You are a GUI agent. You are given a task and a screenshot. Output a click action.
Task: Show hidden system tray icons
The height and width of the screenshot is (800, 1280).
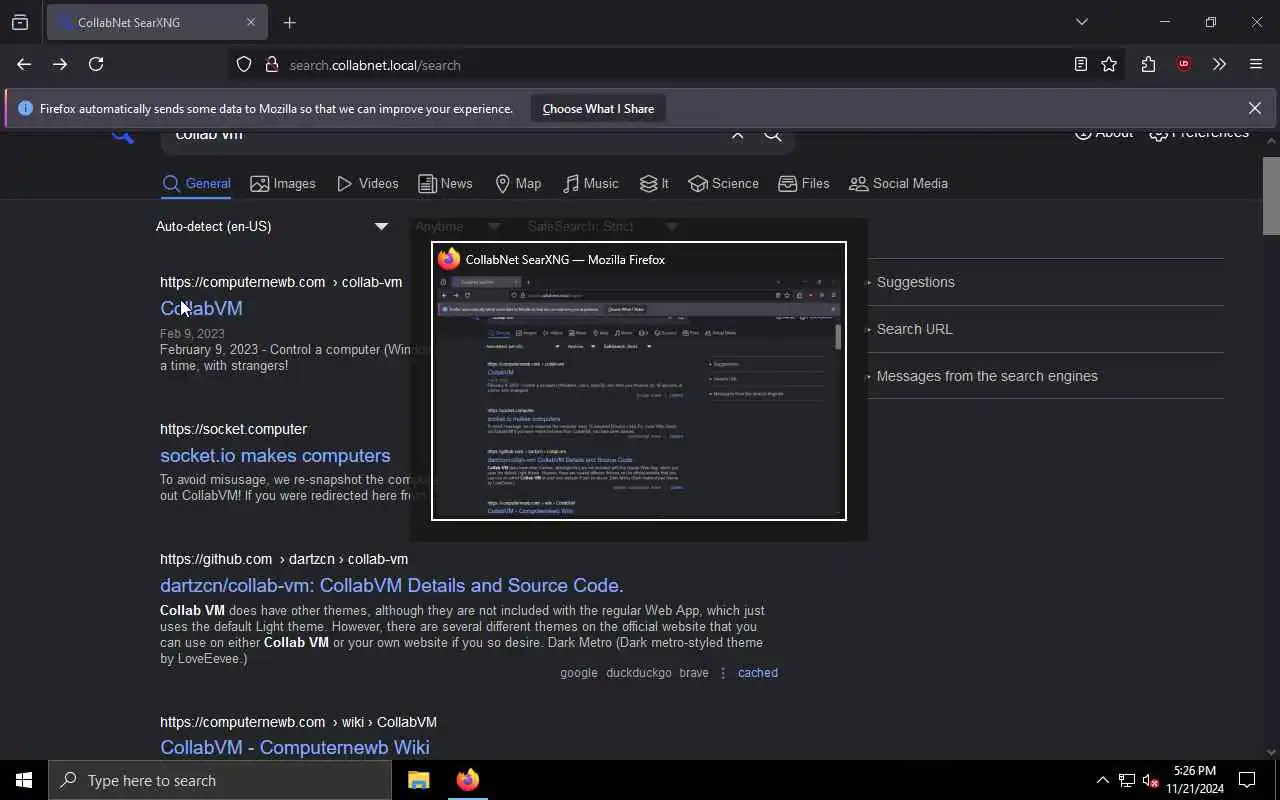[1102, 780]
